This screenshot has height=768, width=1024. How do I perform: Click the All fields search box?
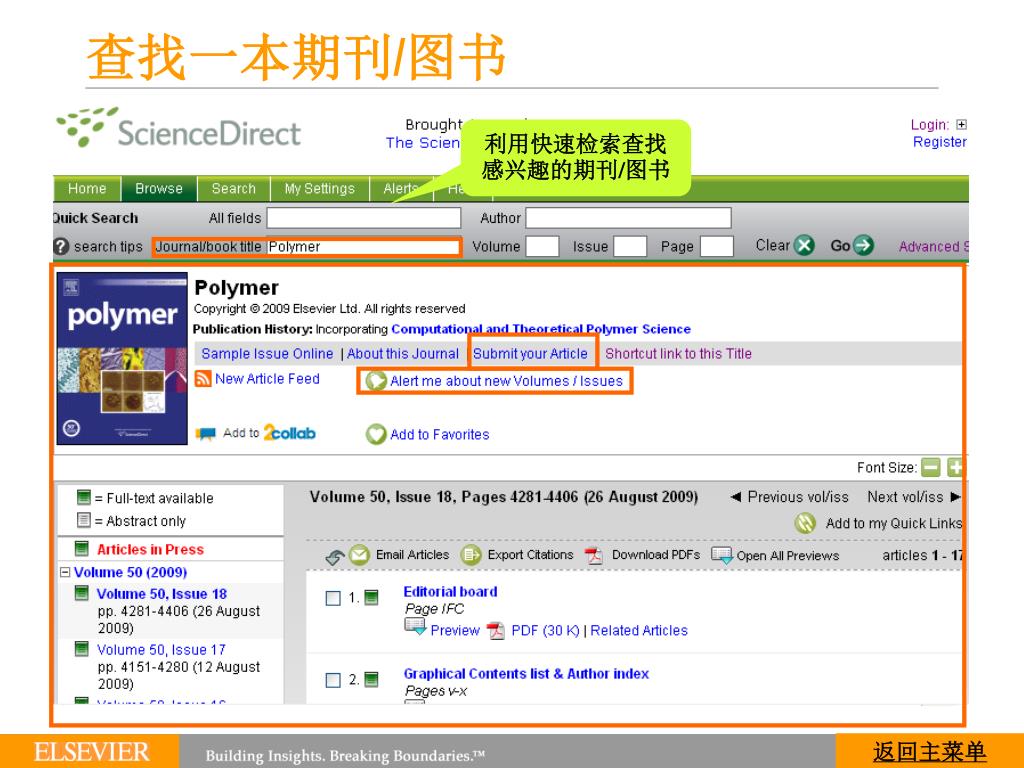pos(364,217)
